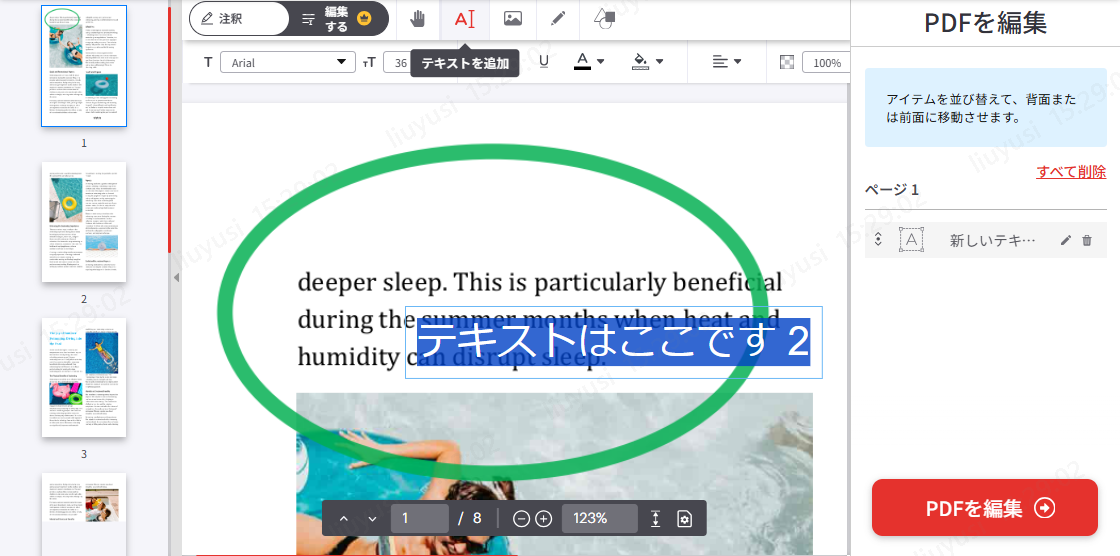
Task: Click the red PDFを編集 button
Action: (x=984, y=508)
